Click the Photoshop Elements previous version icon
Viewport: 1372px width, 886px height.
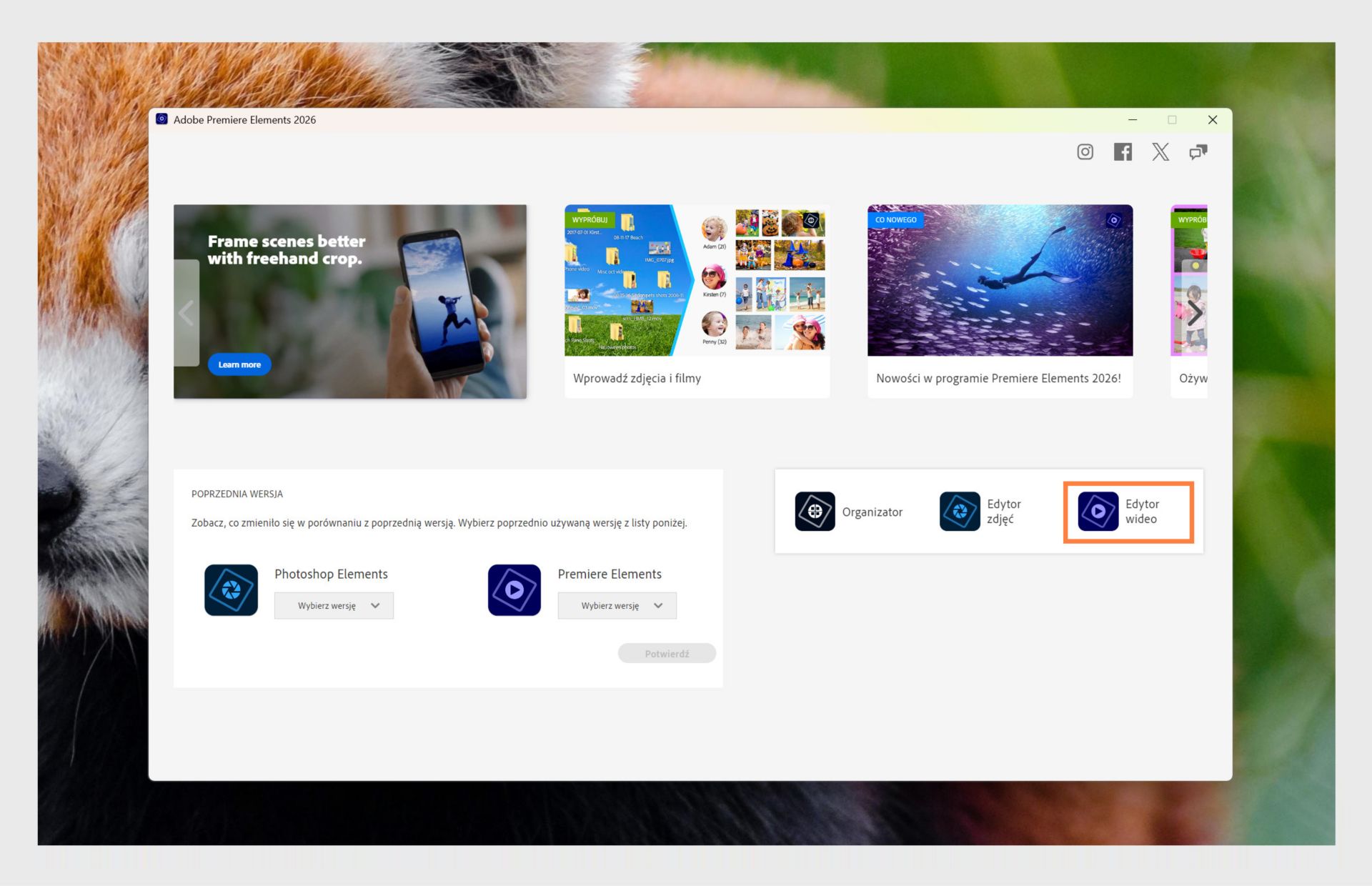tap(231, 590)
